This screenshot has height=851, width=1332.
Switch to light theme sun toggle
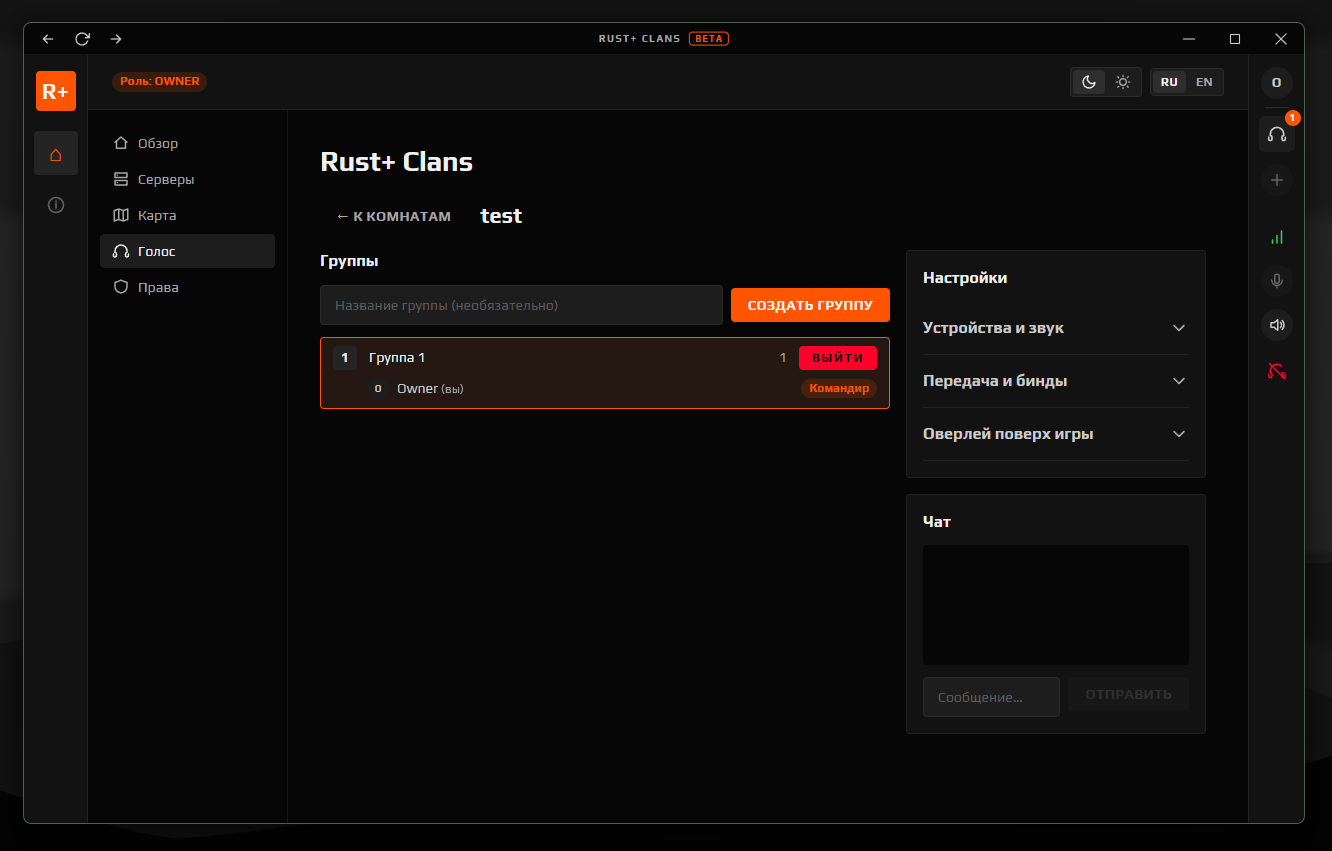[x=1123, y=82]
